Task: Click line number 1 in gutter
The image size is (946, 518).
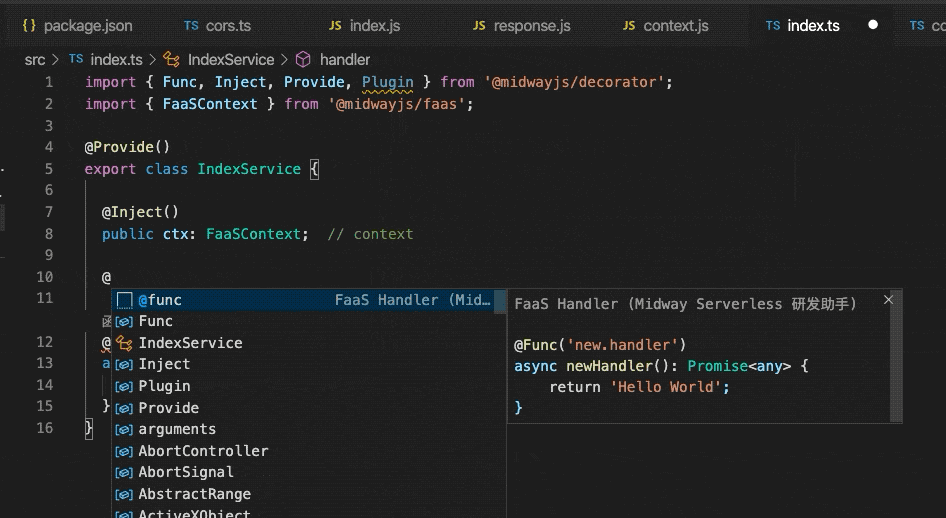Action: point(49,82)
